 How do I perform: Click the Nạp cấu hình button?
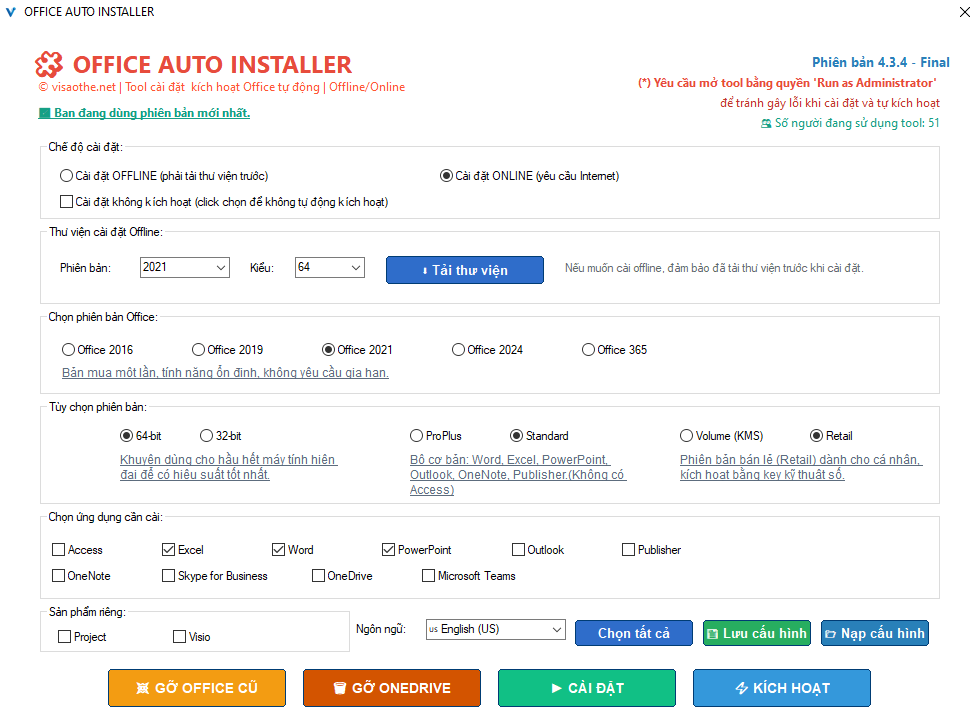pos(875,633)
